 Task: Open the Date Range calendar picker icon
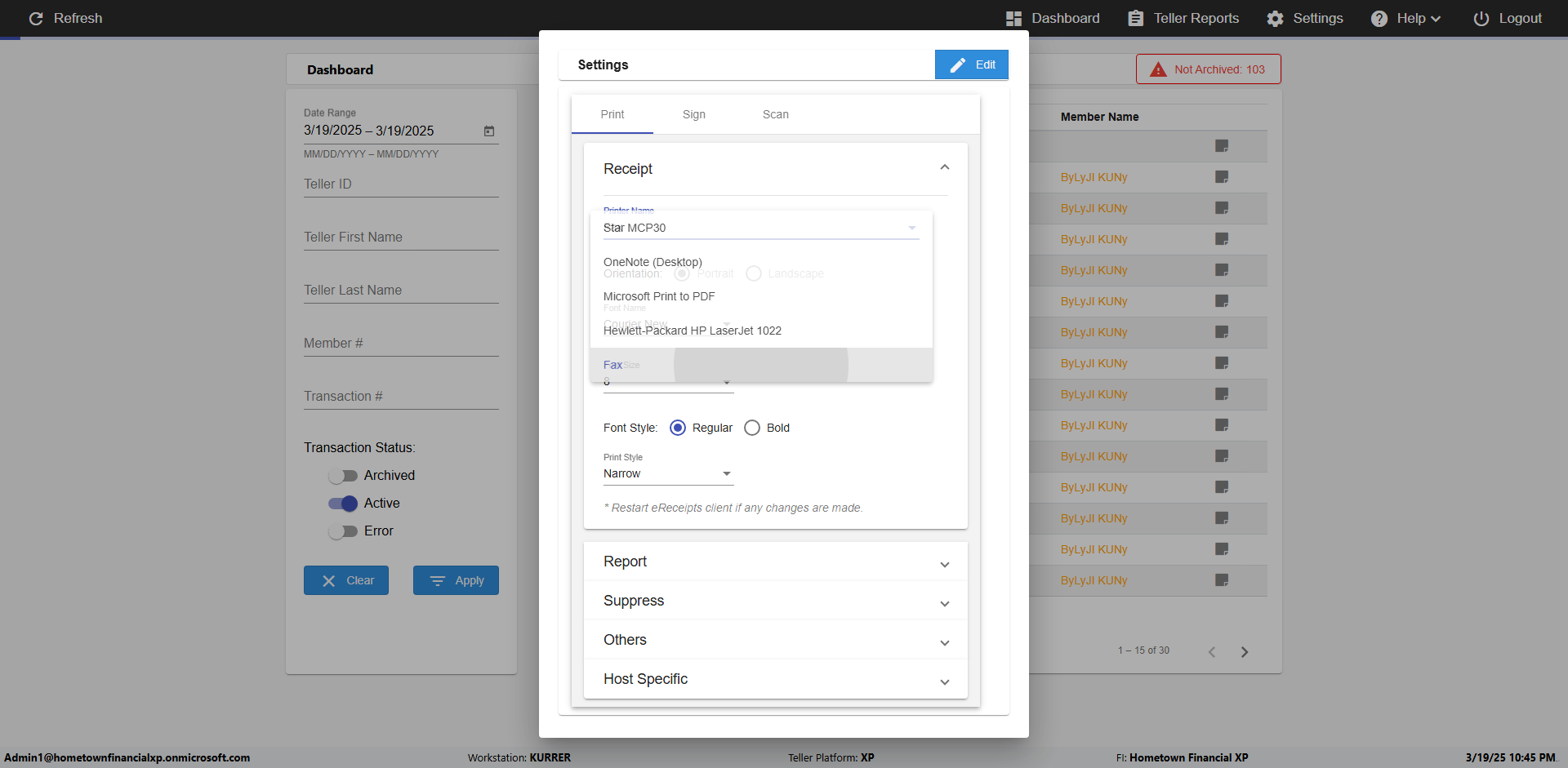pyautogui.click(x=489, y=131)
